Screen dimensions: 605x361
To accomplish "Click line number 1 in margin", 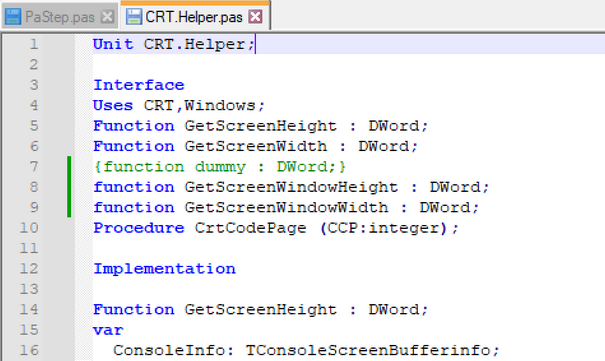I will pos(34,44).
